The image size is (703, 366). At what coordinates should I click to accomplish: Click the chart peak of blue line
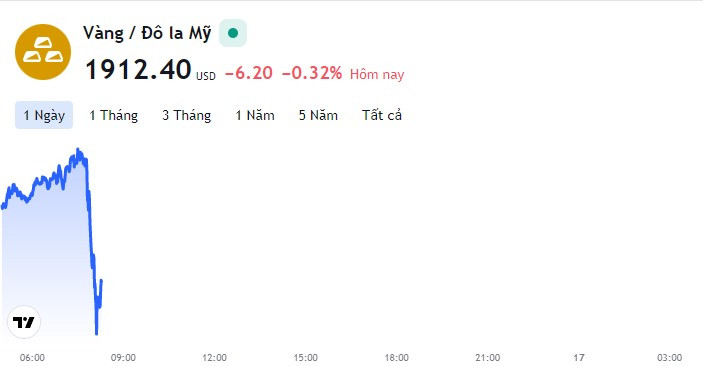click(x=78, y=151)
